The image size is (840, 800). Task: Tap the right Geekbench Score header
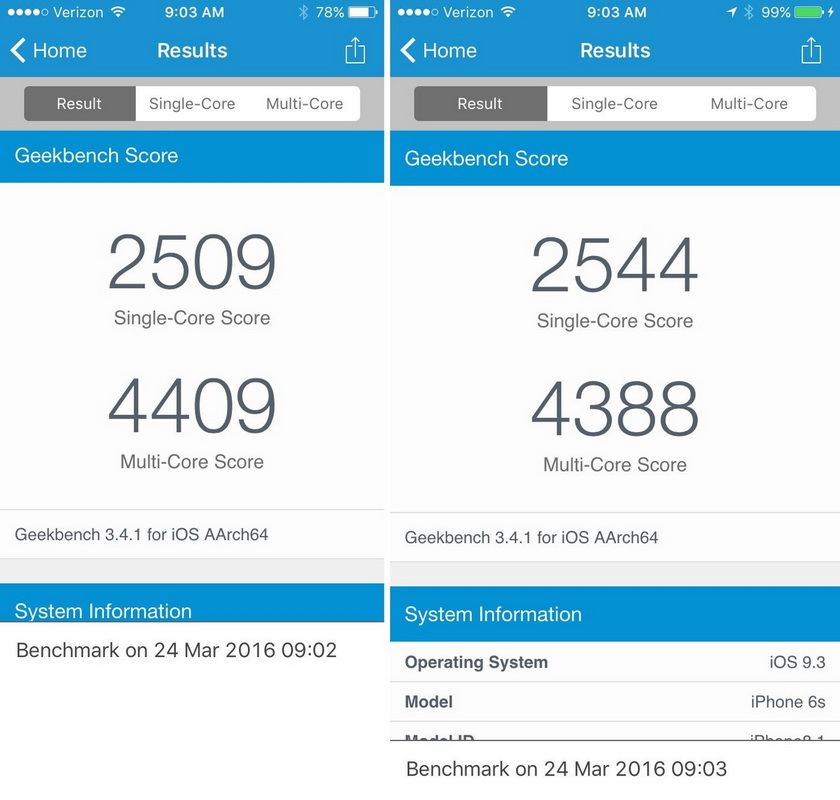(615, 159)
